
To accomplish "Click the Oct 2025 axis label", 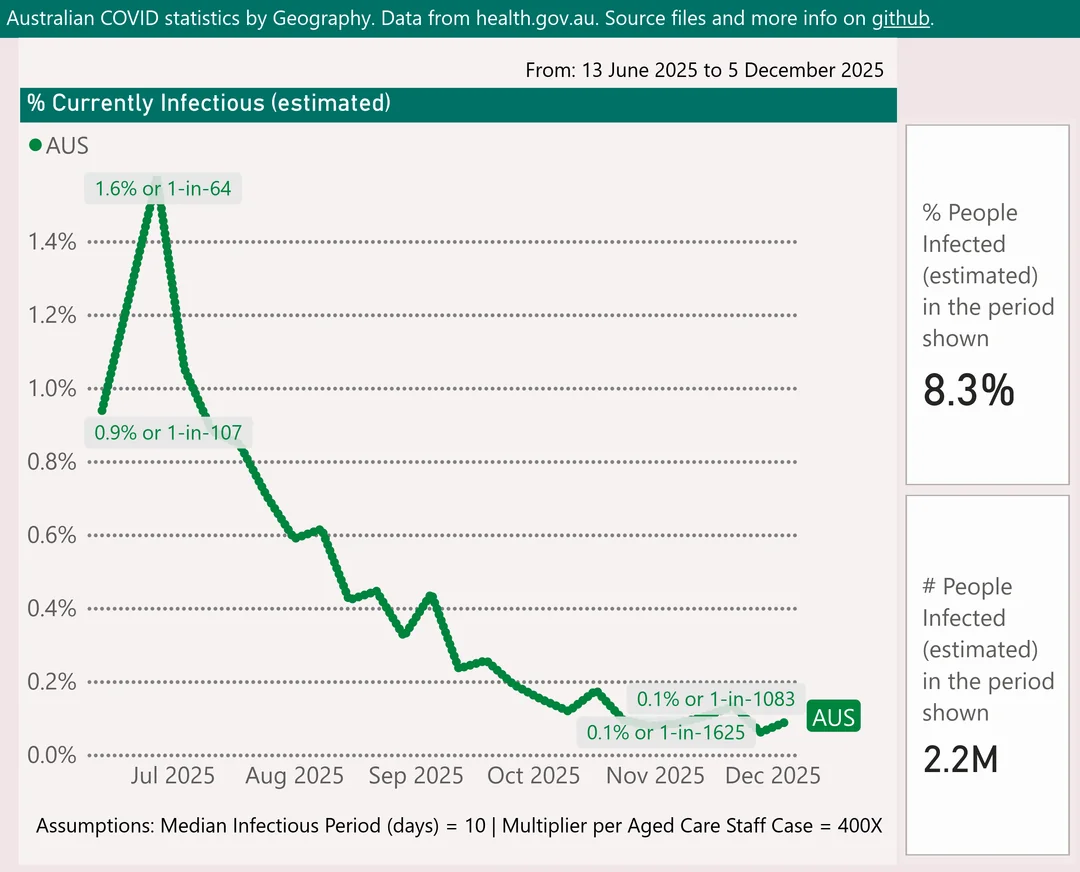I will pyautogui.click(x=534, y=776).
